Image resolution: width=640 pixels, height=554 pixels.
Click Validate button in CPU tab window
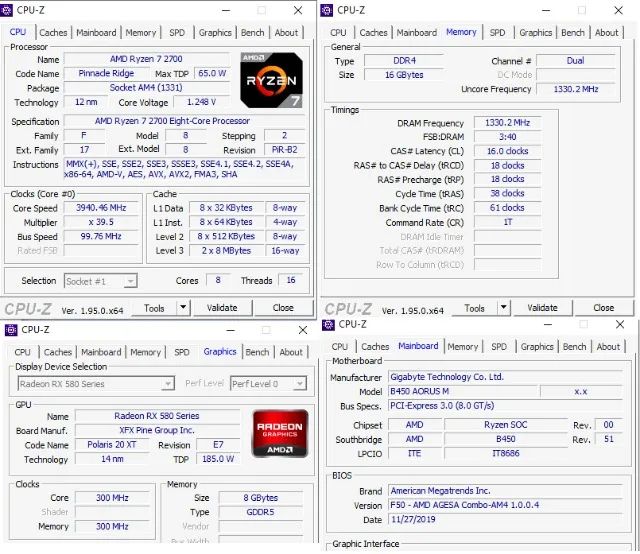[x=222, y=308]
